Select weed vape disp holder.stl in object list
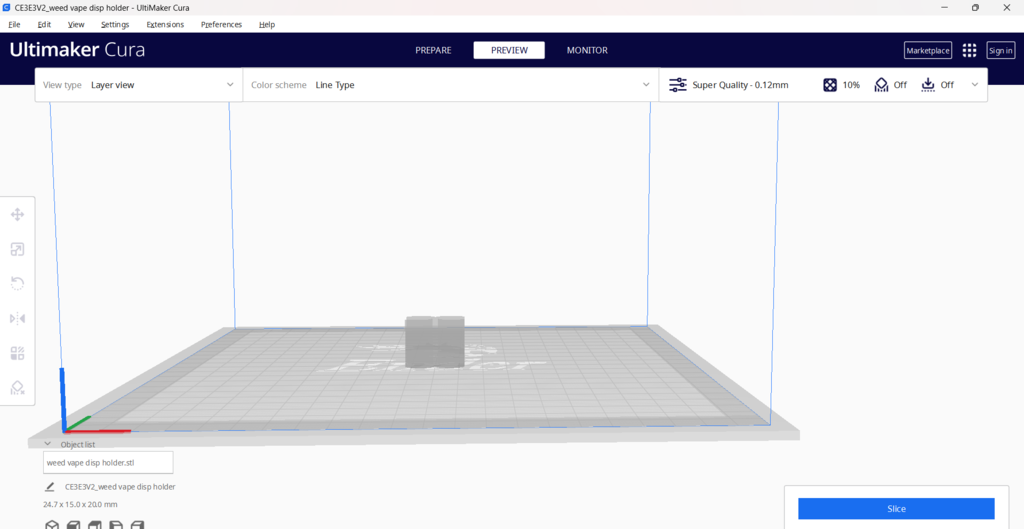The height and width of the screenshot is (529, 1024). click(108, 463)
